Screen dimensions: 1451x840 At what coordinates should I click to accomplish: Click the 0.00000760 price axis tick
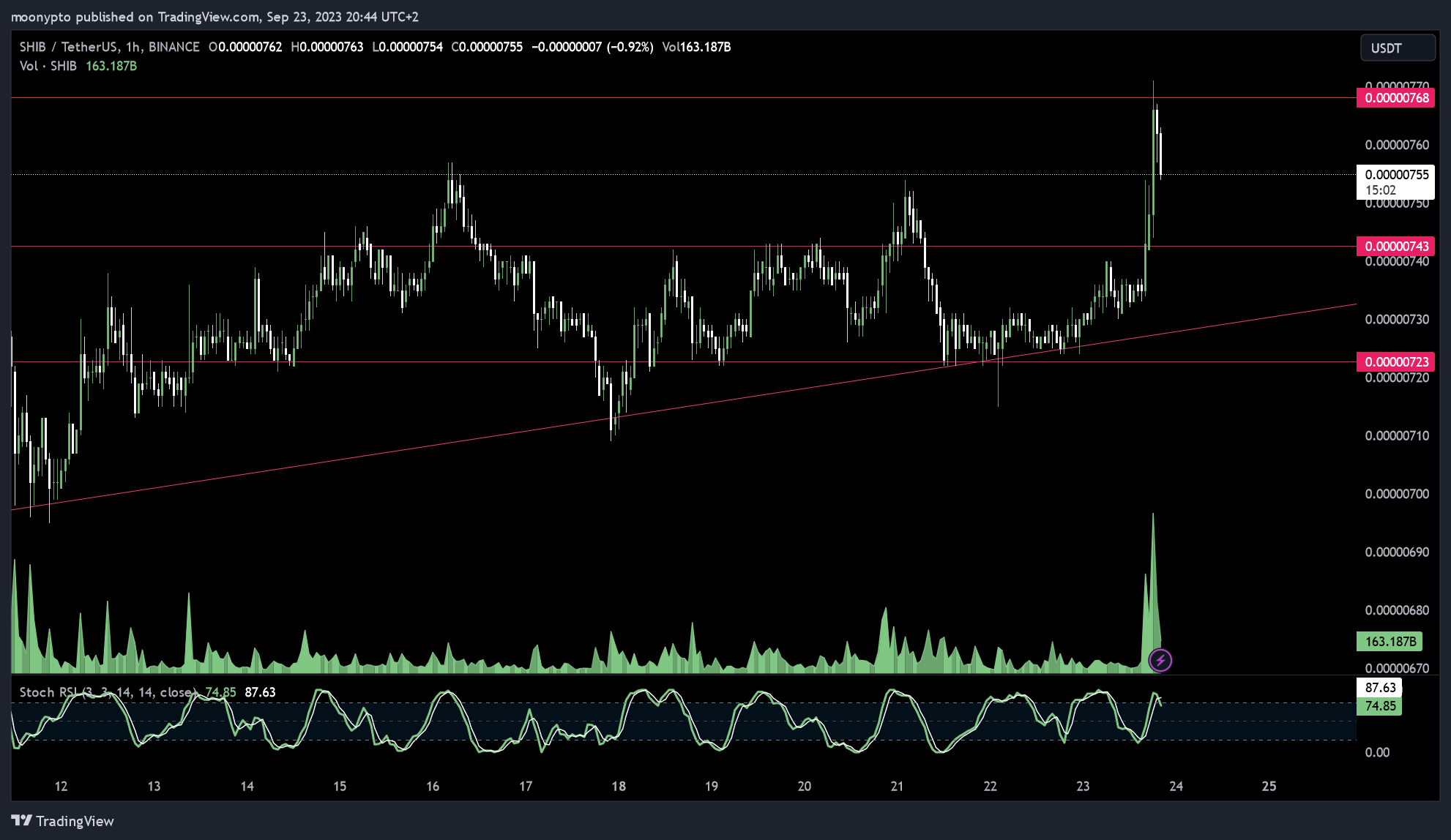tap(1397, 145)
